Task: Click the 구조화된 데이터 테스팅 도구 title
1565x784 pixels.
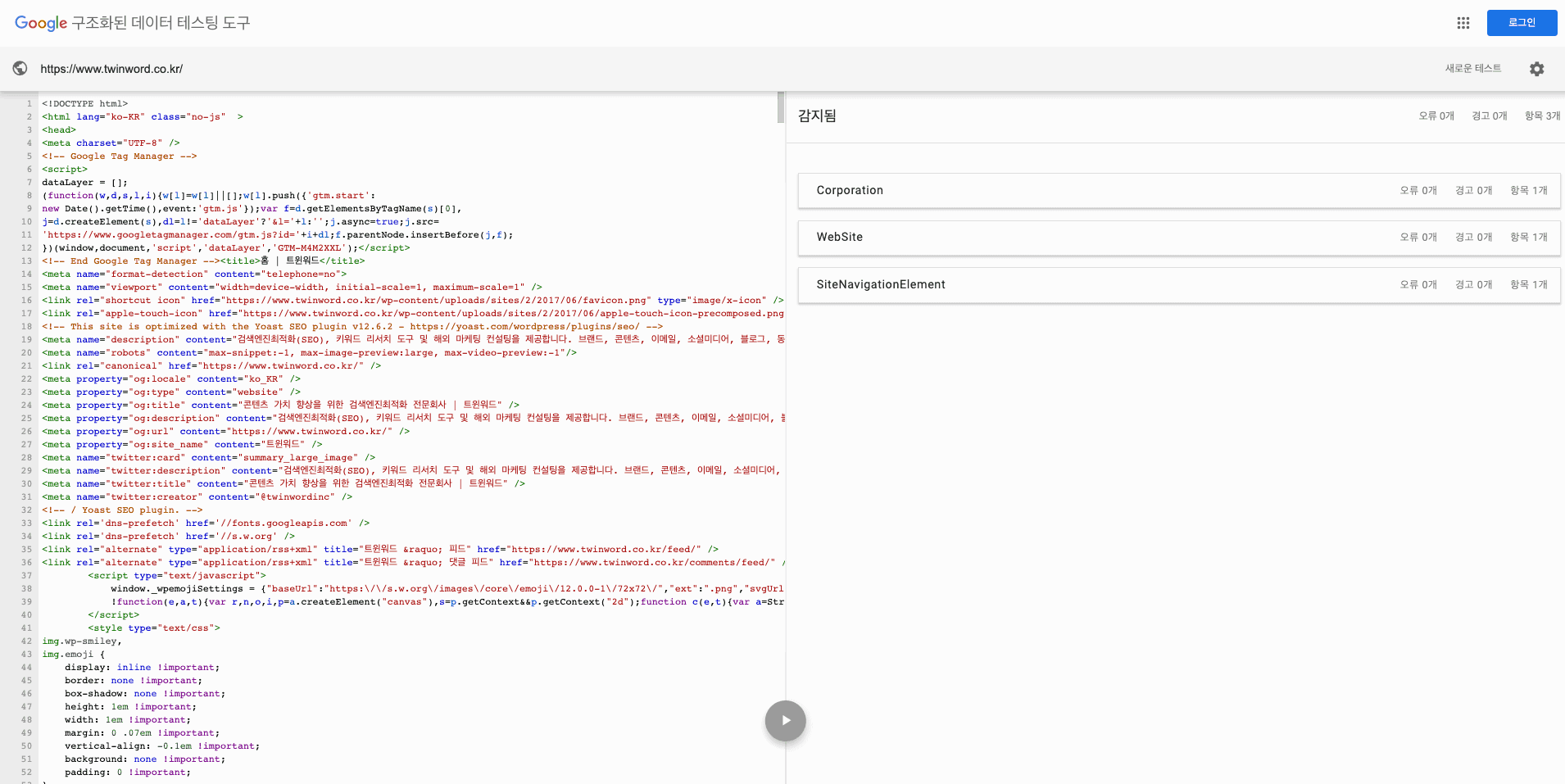Action: (x=161, y=23)
